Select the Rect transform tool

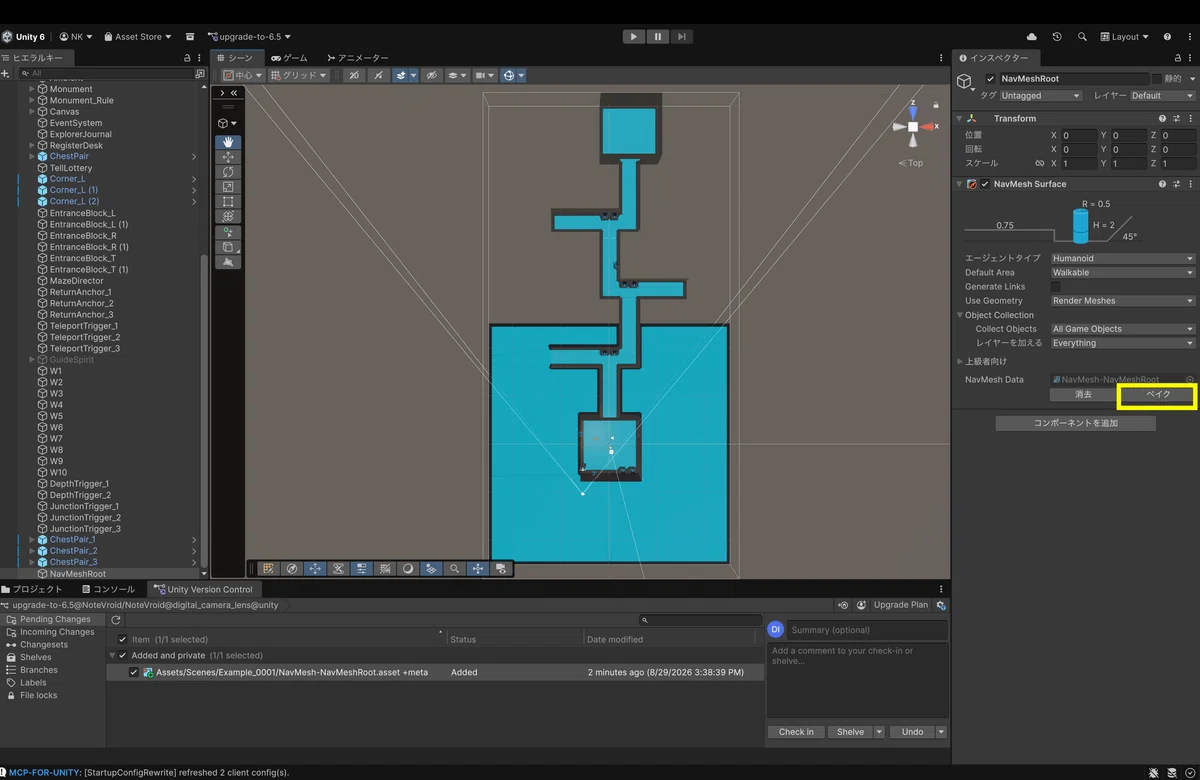pyautogui.click(x=228, y=202)
